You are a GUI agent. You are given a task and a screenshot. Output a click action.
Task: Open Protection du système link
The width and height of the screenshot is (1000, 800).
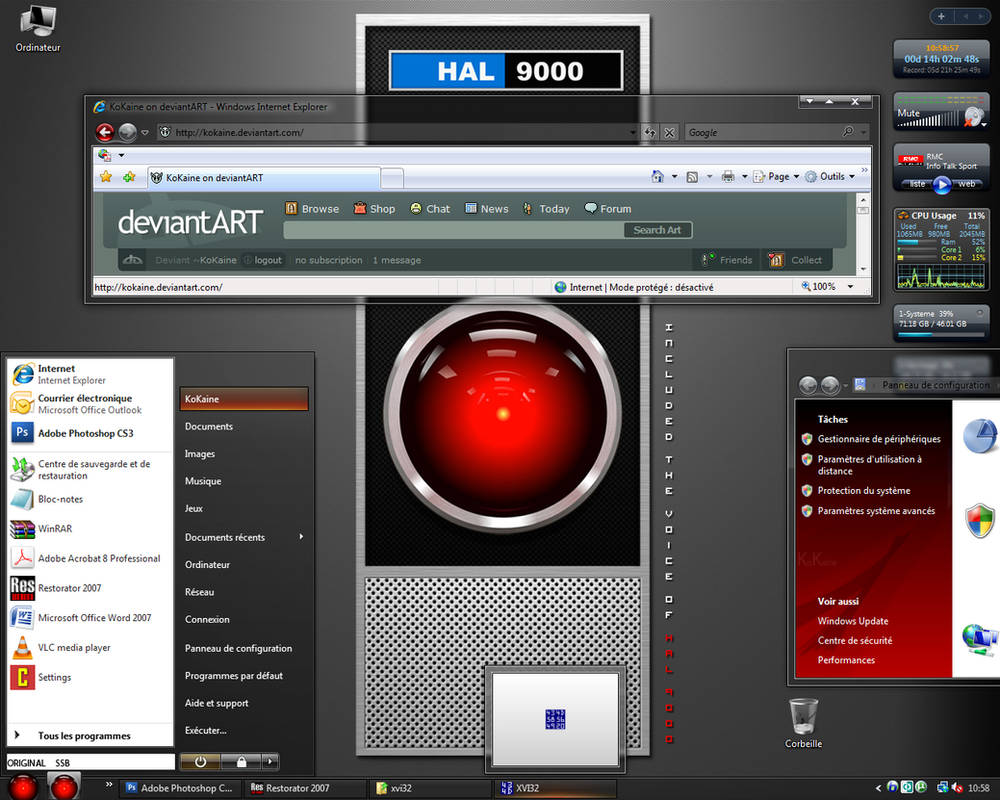point(864,491)
